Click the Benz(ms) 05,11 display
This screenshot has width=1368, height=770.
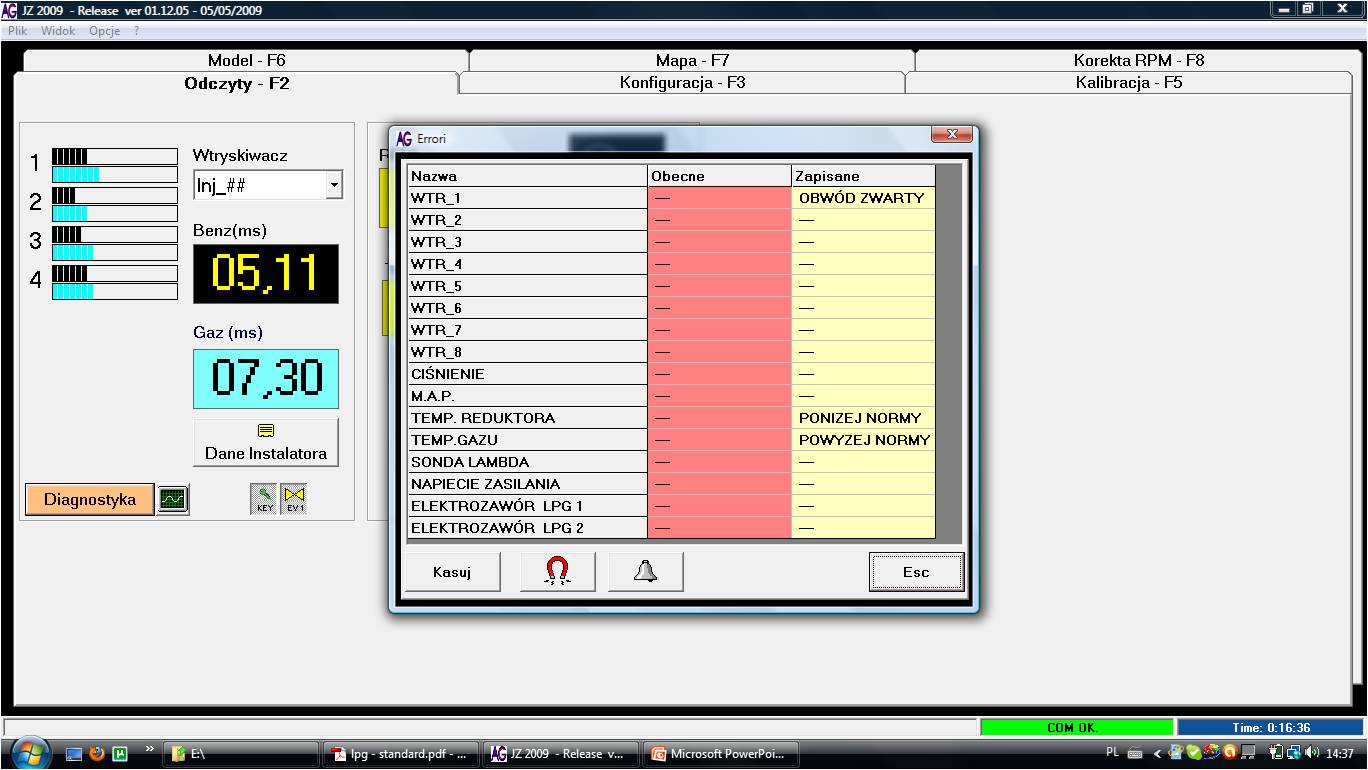click(266, 273)
